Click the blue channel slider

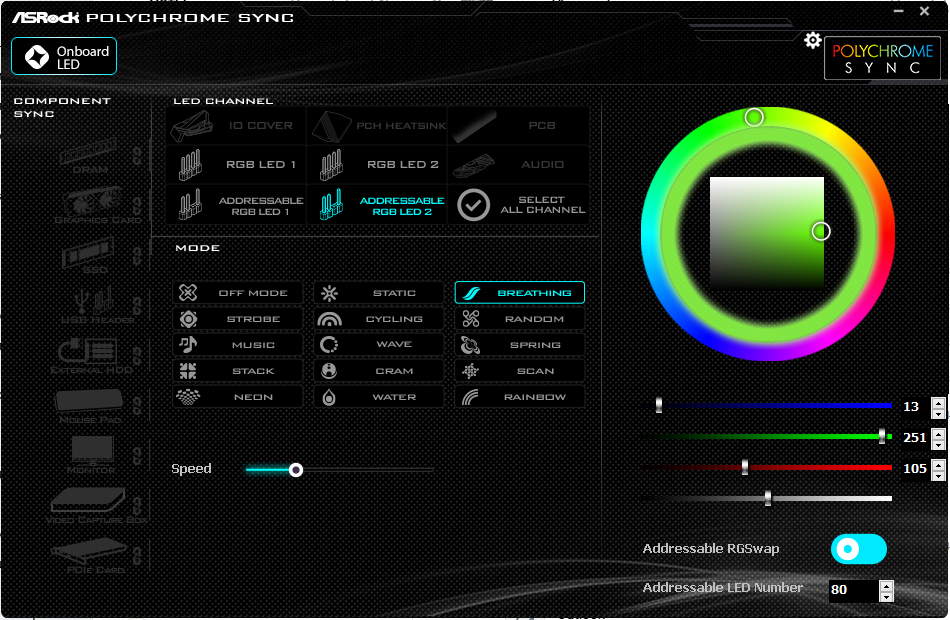click(767, 405)
